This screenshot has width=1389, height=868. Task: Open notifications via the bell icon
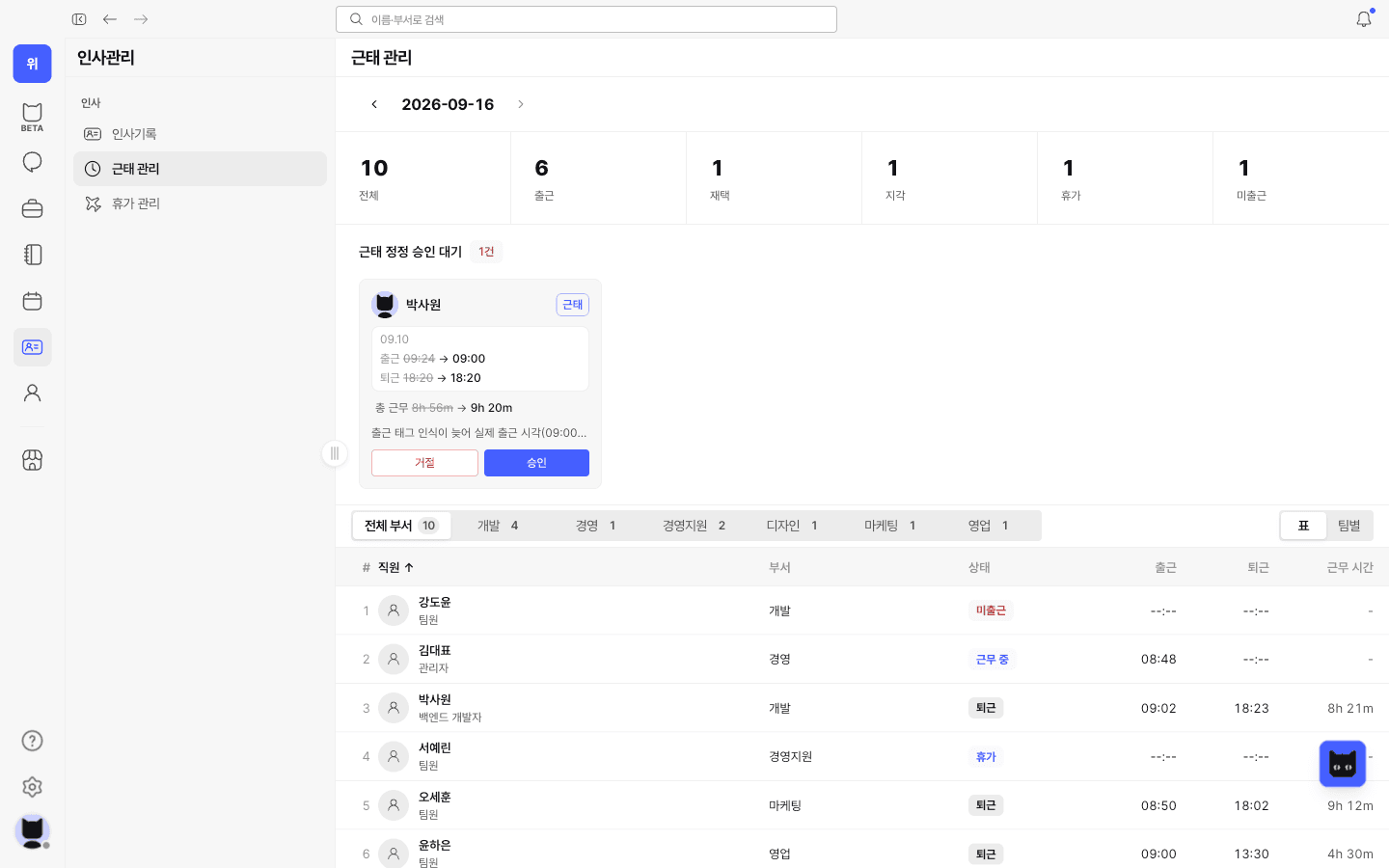(x=1364, y=19)
